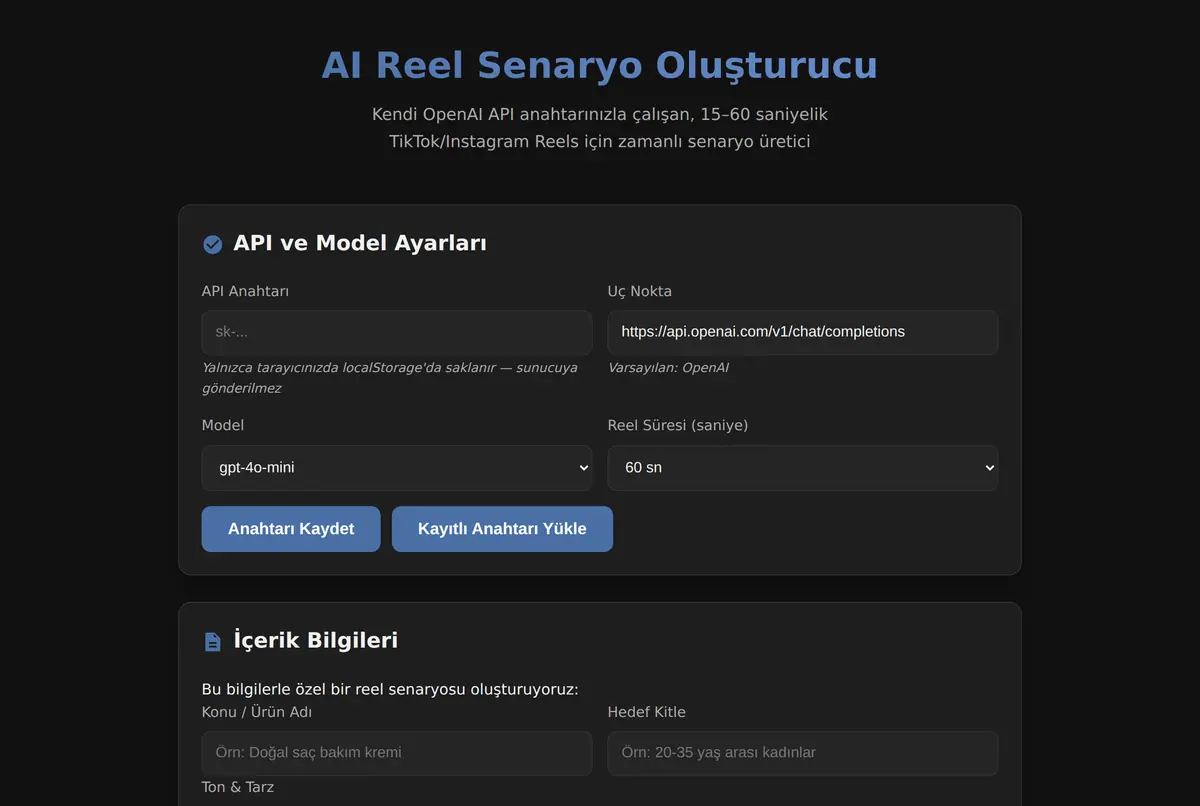
Task: Click the document icon beside İçerik Bilgileri
Action: [212, 641]
